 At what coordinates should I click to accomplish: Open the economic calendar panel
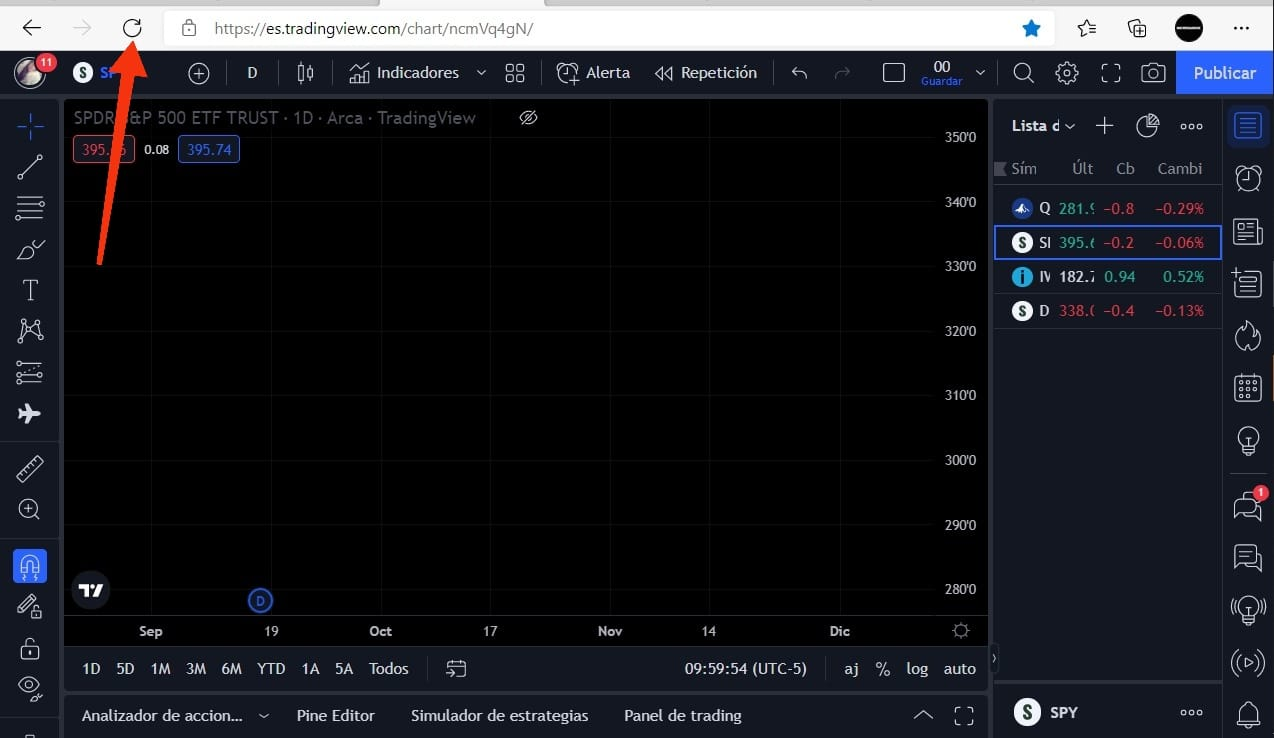(x=1248, y=387)
